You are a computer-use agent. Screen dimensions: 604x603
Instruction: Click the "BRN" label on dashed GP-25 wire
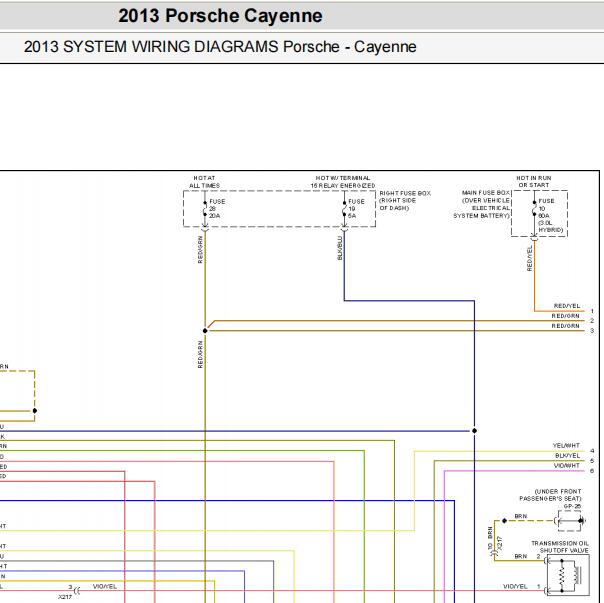[520, 516]
